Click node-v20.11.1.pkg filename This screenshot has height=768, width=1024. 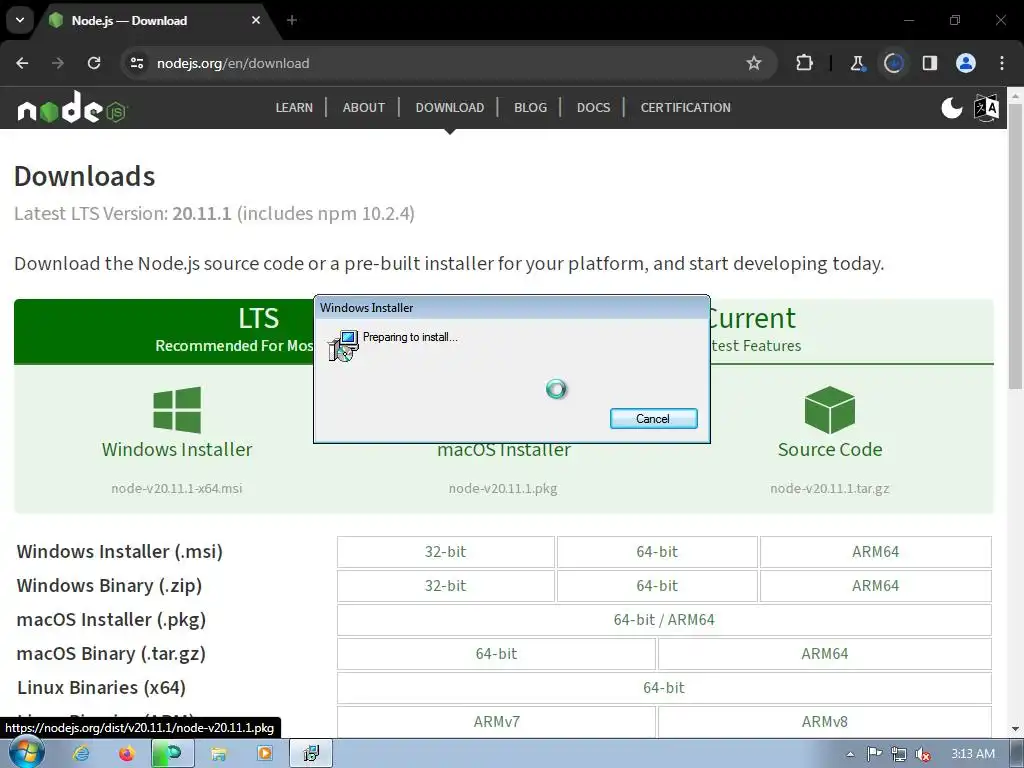[503, 488]
